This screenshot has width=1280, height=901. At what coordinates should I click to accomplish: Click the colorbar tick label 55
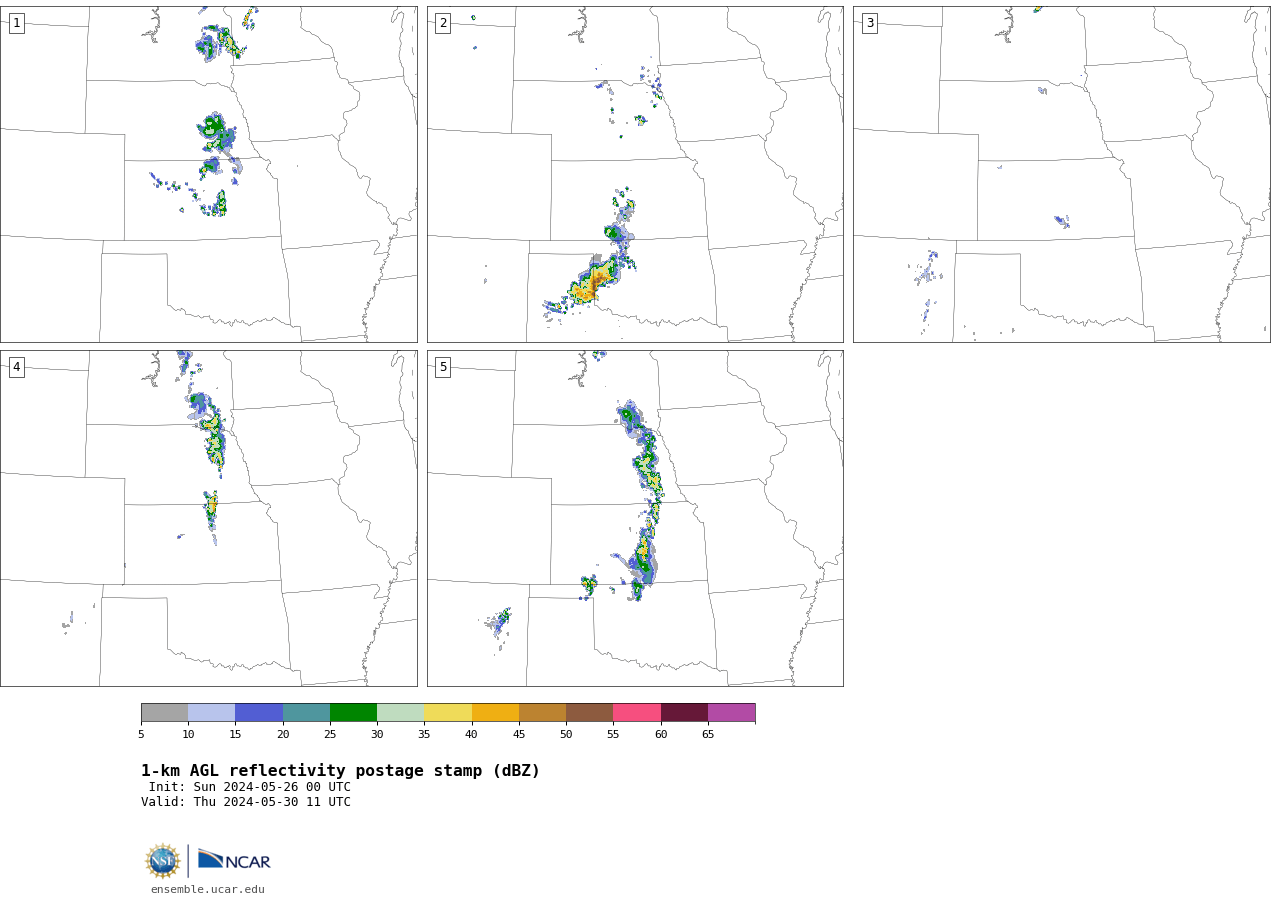[x=613, y=735]
